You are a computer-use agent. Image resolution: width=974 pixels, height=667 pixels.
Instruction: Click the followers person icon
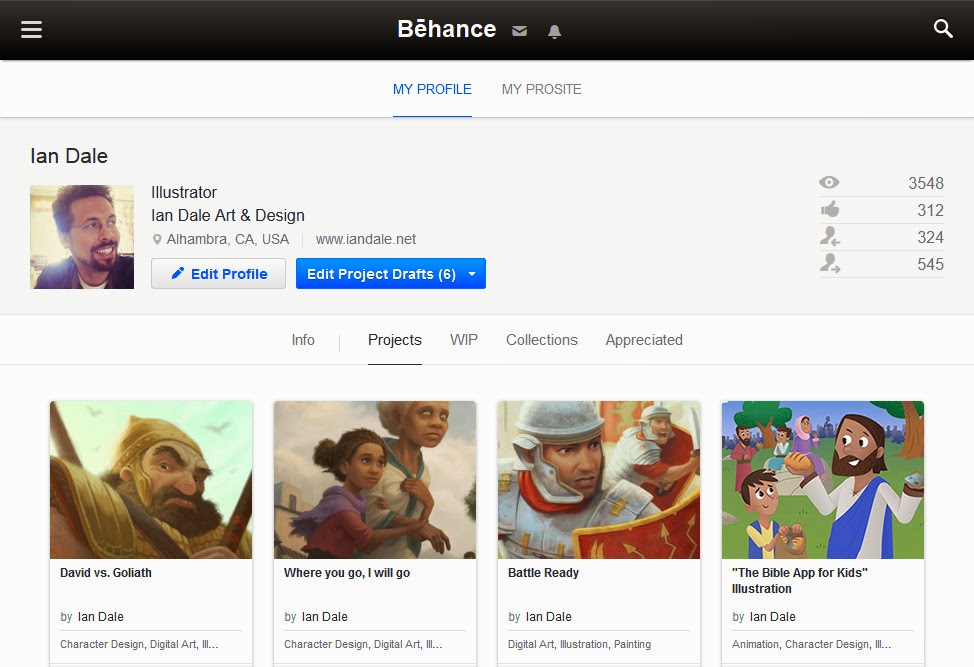click(x=829, y=237)
